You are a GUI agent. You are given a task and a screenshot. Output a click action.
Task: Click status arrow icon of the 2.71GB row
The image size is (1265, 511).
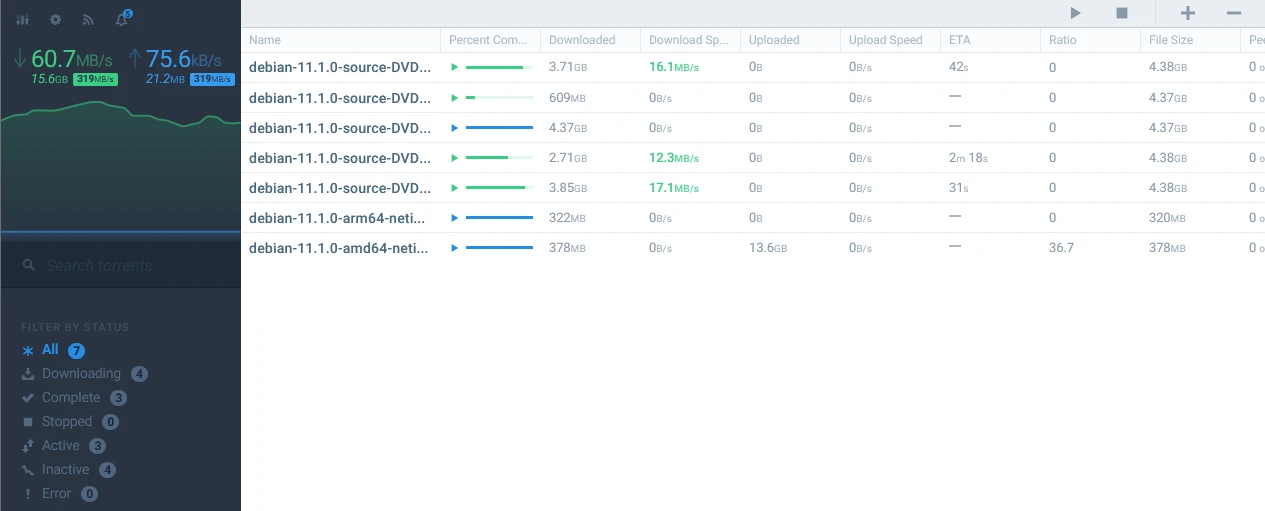coord(455,158)
